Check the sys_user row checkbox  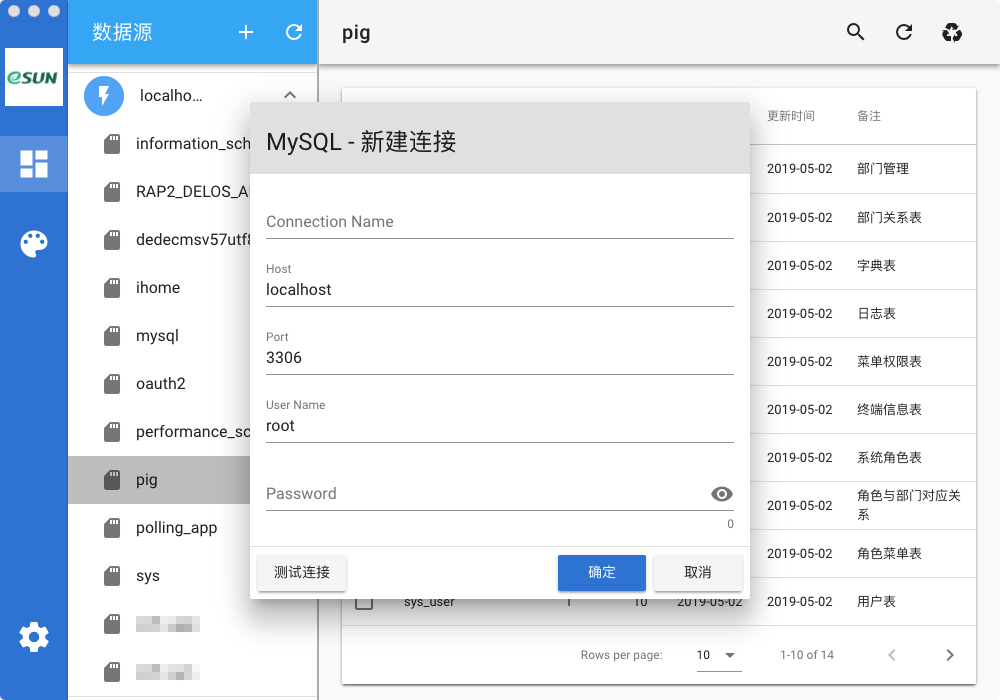click(x=364, y=601)
